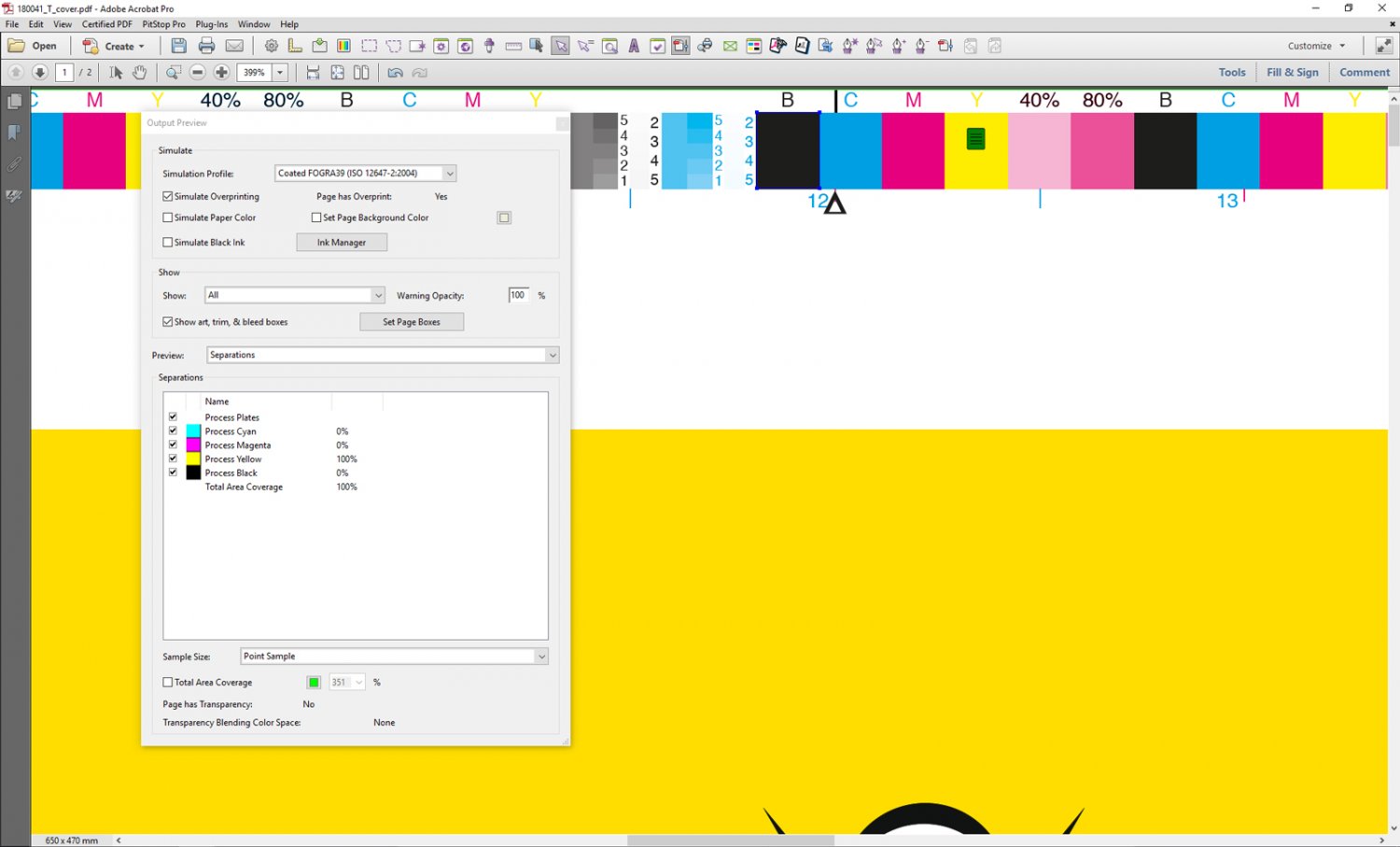Pick the page background color swatch

point(504,218)
